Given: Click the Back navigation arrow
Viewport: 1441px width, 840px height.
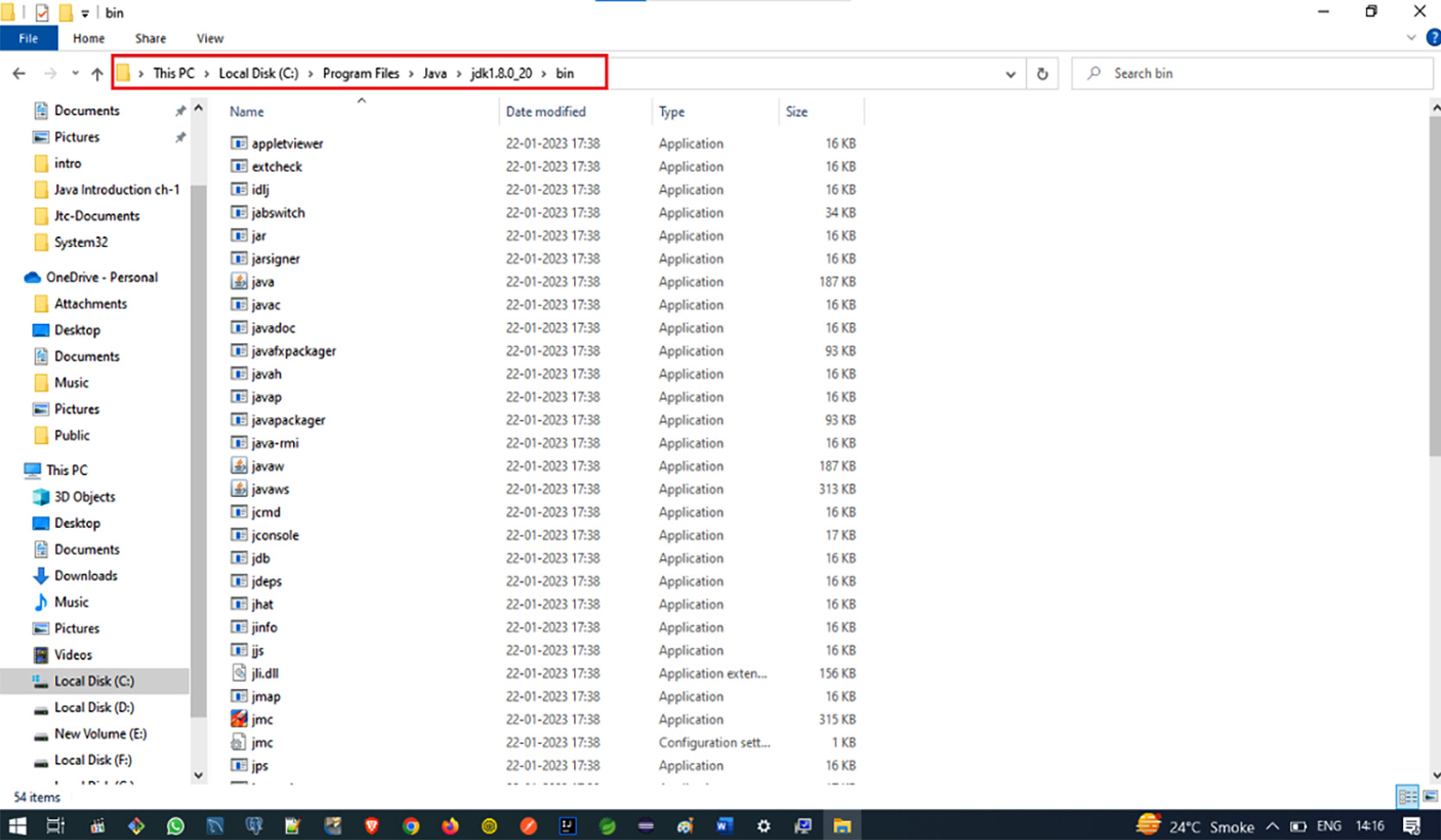Looking at the screenshot, I should pyautogui.click(x=19, y=73).
